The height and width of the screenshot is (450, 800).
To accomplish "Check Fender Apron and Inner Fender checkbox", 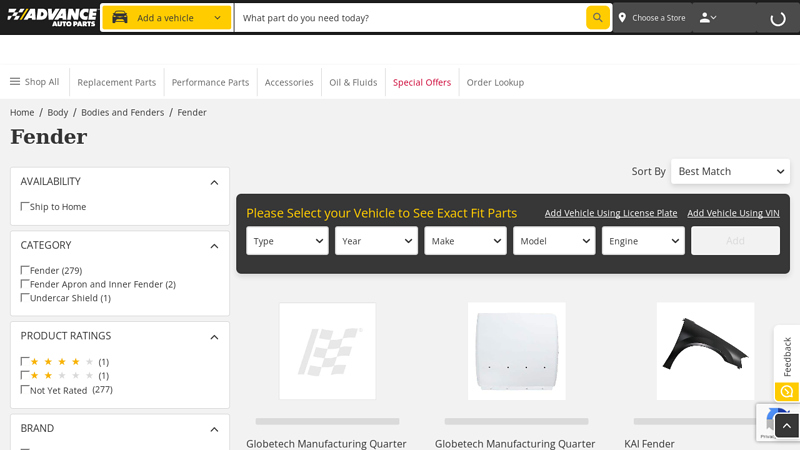I will [x=24, y=284].
